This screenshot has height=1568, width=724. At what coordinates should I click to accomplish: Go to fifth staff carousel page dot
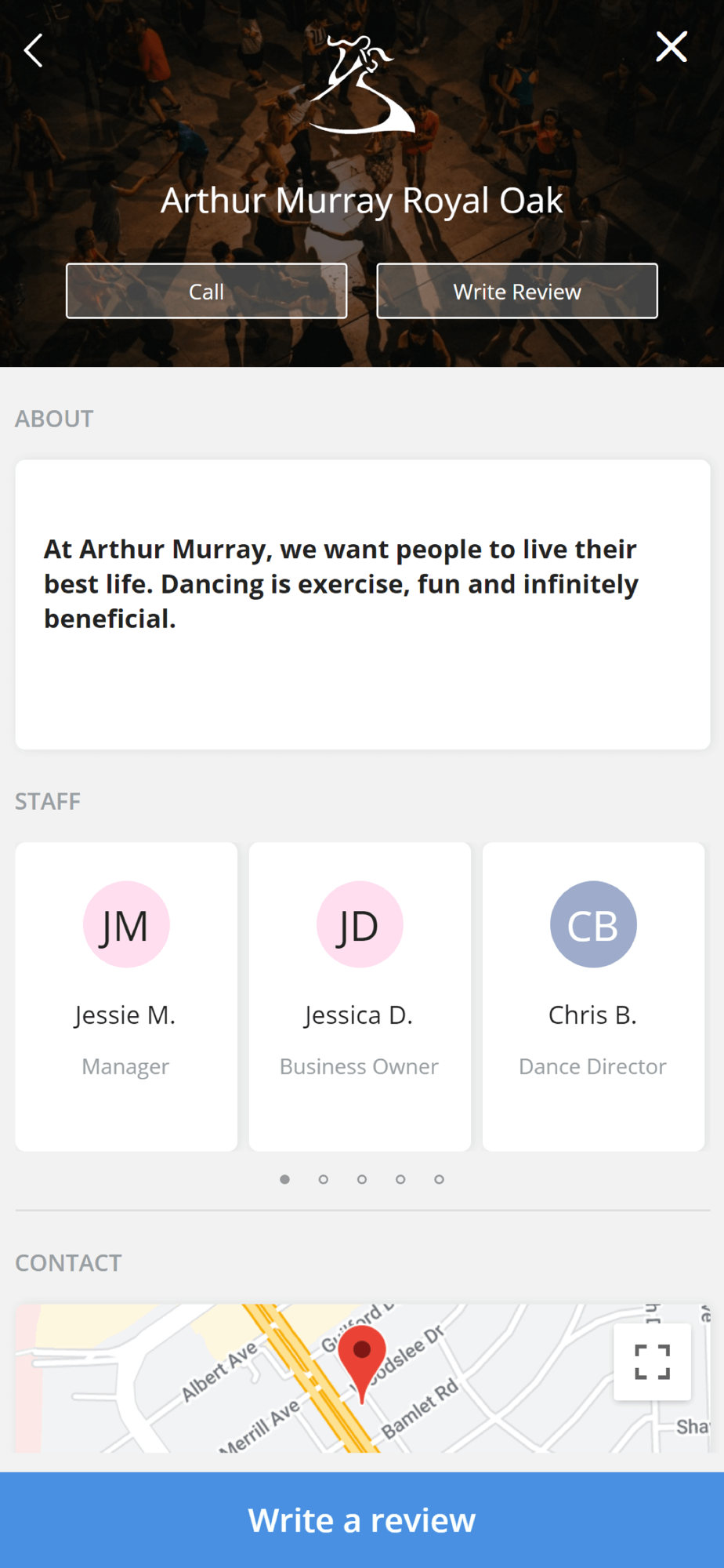(x=439, y=1179)
